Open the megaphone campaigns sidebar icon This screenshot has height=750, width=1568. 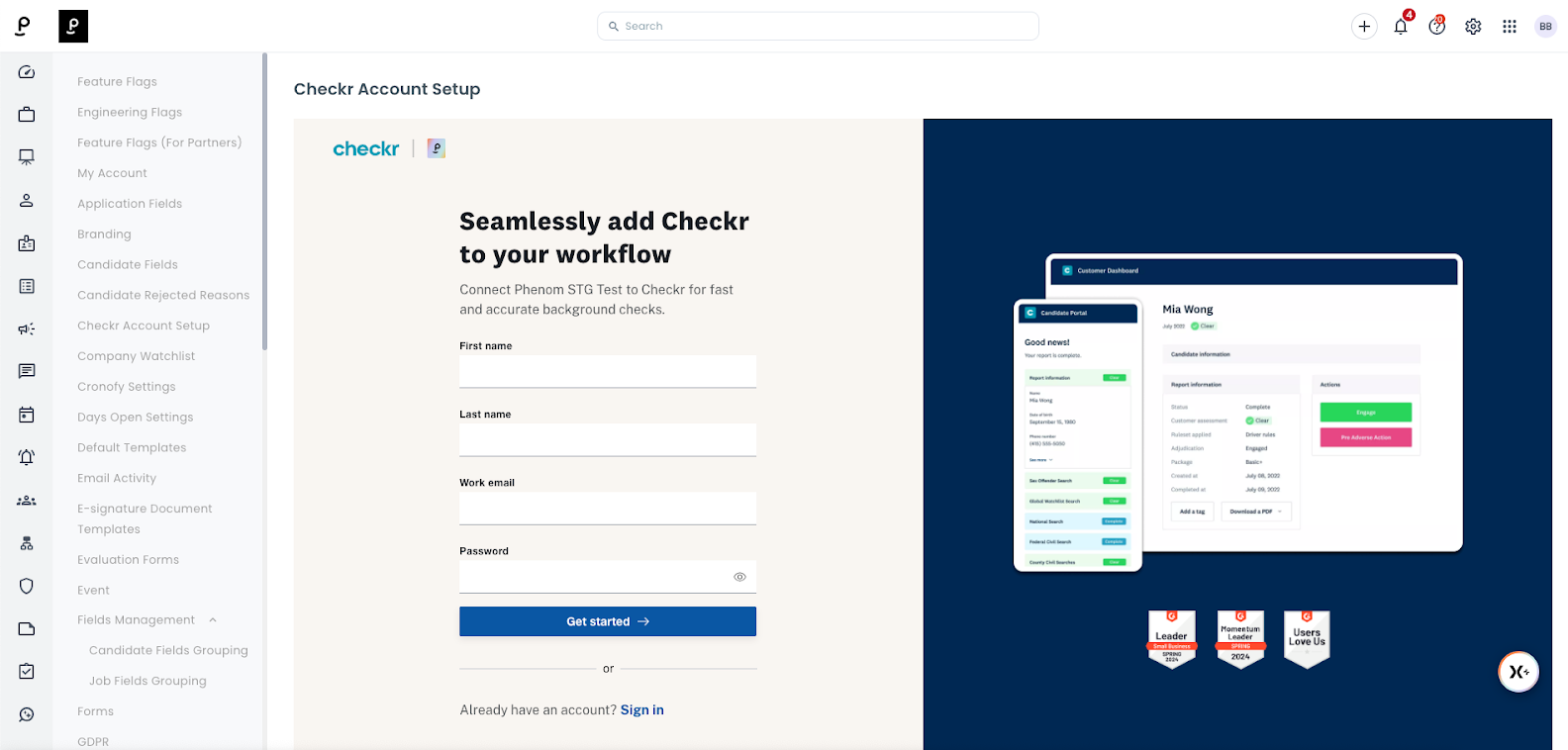[27, 328]
